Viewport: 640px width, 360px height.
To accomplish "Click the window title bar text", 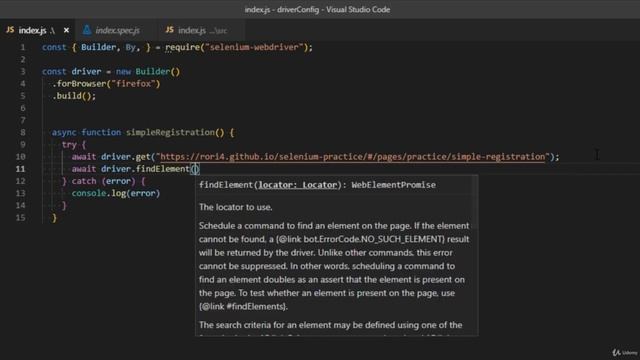I will (x=318, y=9).
